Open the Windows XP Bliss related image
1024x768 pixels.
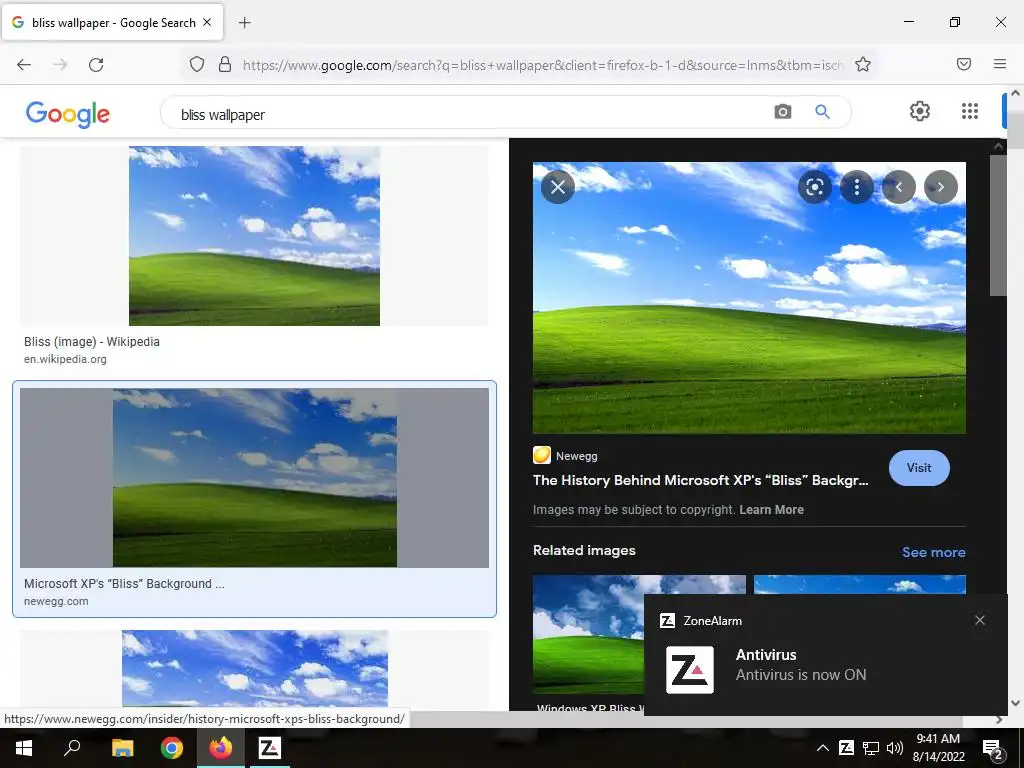[588, 634]
